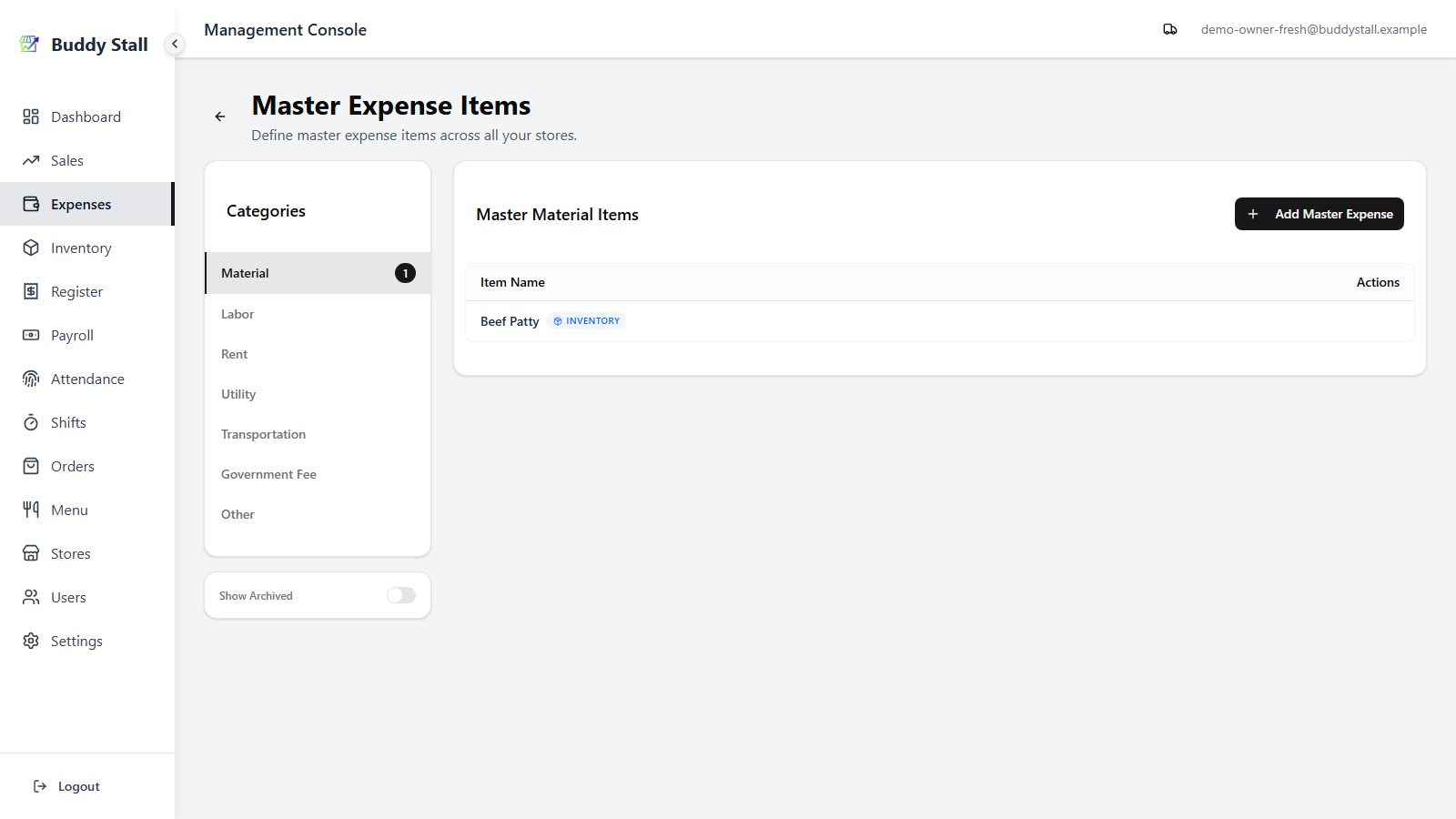Open the Attendance fingerprint icon

[x=31, y=379]
